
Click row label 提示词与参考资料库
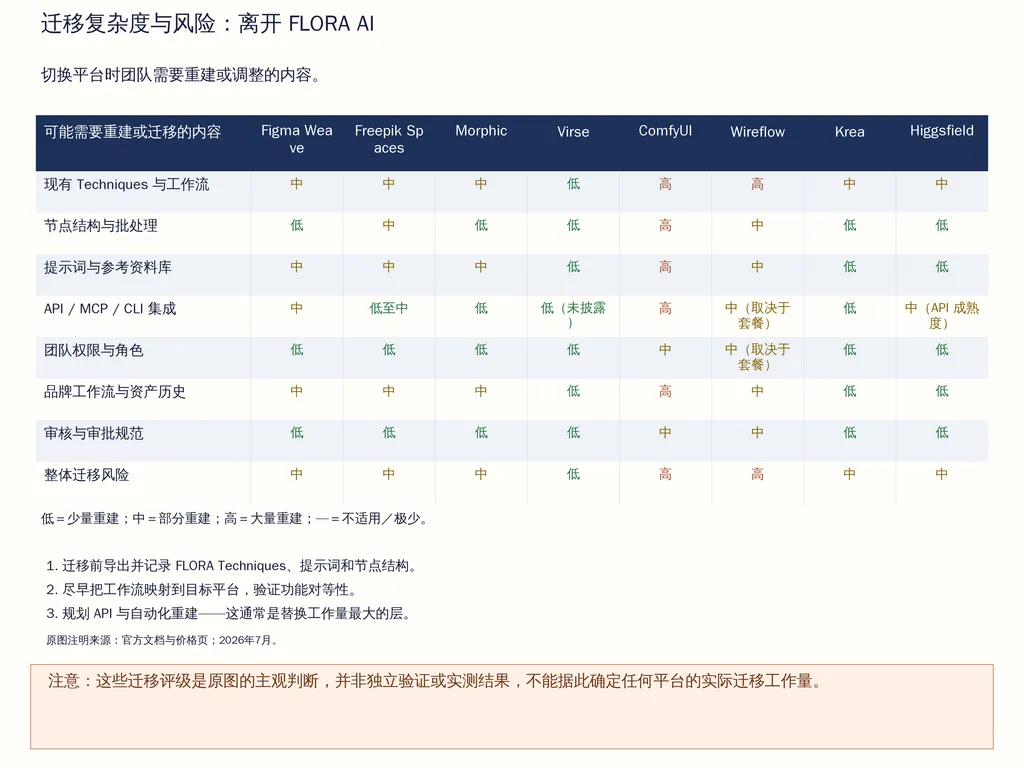point(108,268)
